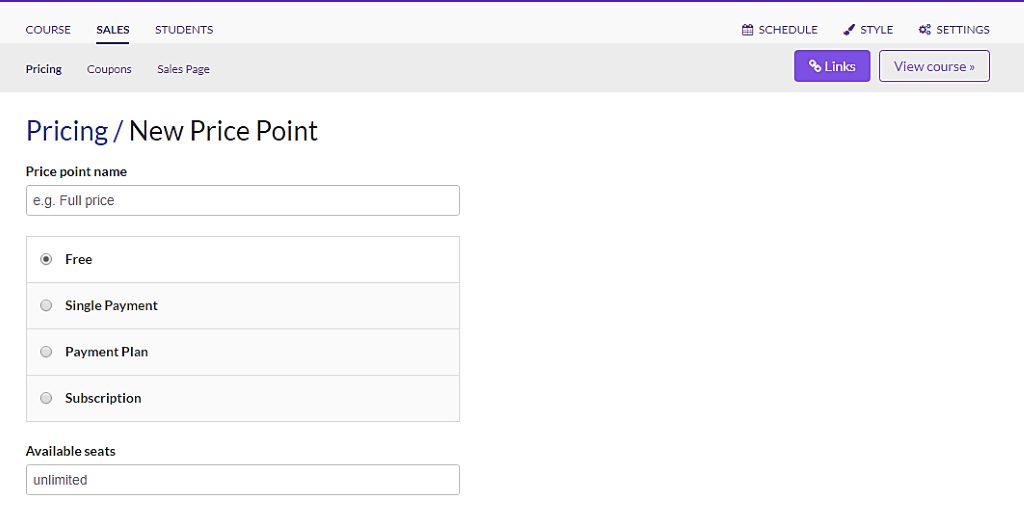Viewport: 1024px width, 505px height.
Task: Select the Payment Plan radio button
Action: click(x=46, y=351)
